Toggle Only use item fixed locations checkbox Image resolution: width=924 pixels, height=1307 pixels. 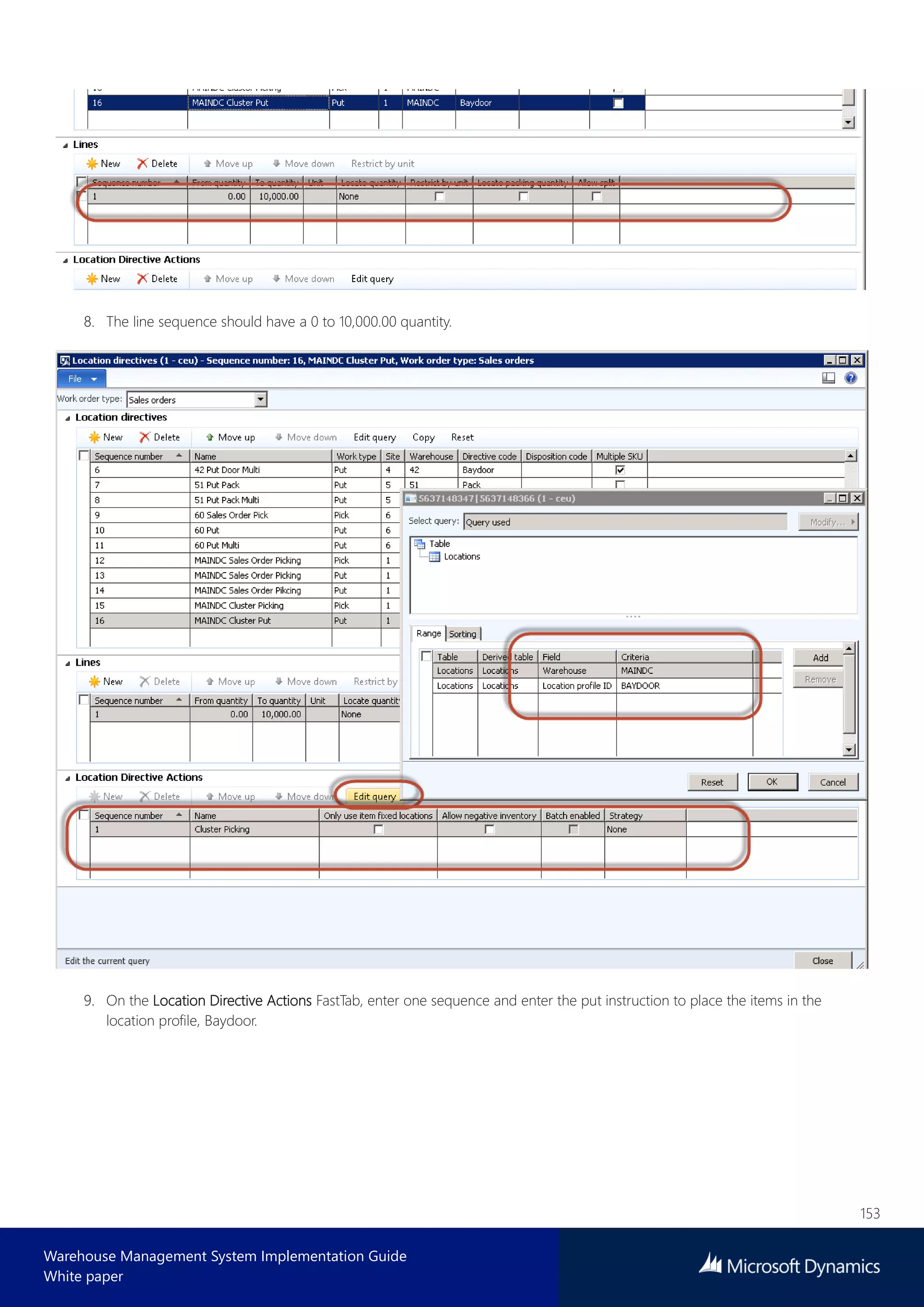tap(379, 830)
